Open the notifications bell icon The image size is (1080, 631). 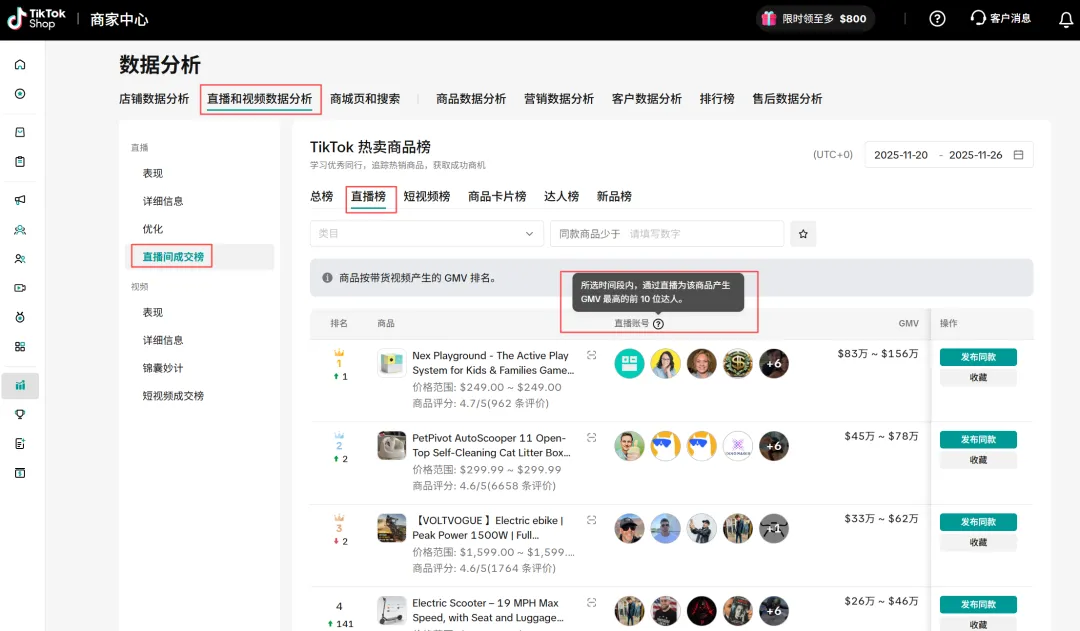click(x=1065, y=19)
